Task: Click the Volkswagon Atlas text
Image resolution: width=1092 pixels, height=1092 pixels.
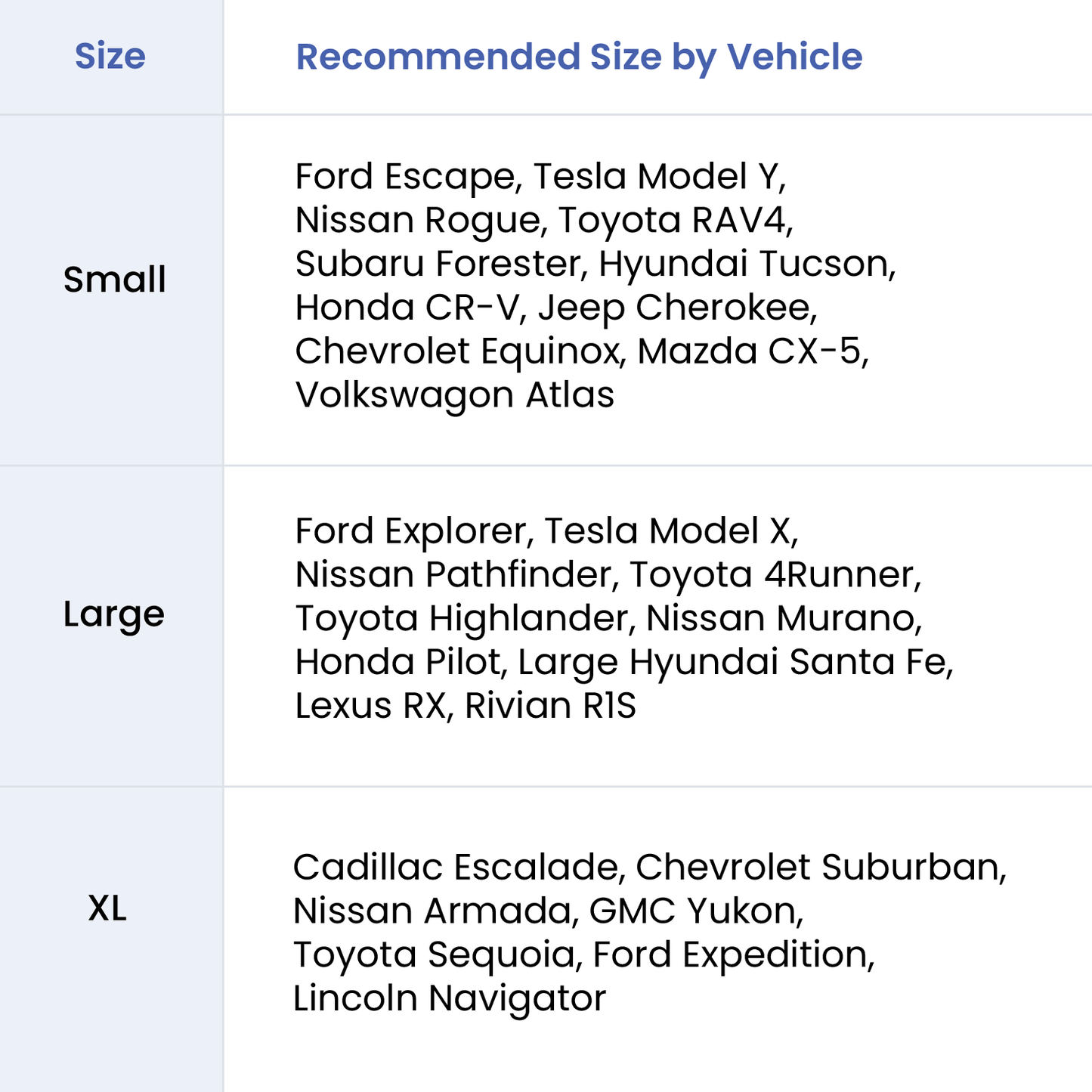Action: (454, 395)
